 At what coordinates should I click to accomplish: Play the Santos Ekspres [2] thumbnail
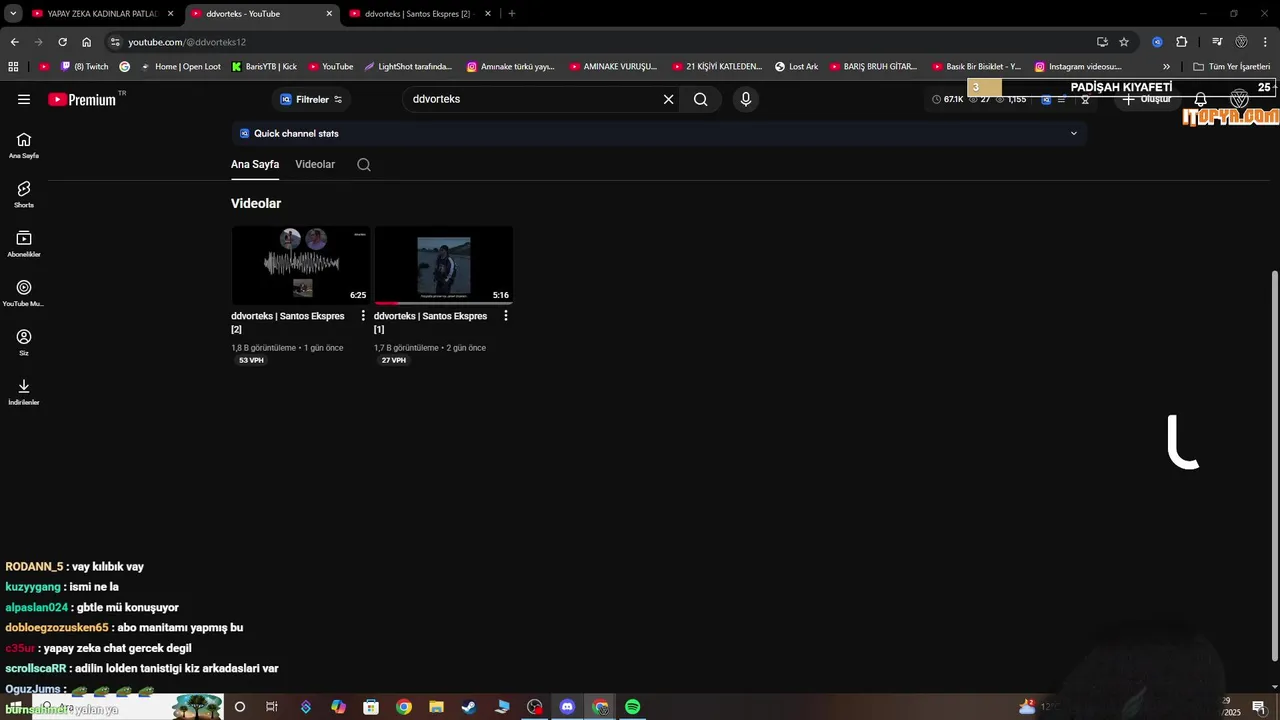(301, 265)
